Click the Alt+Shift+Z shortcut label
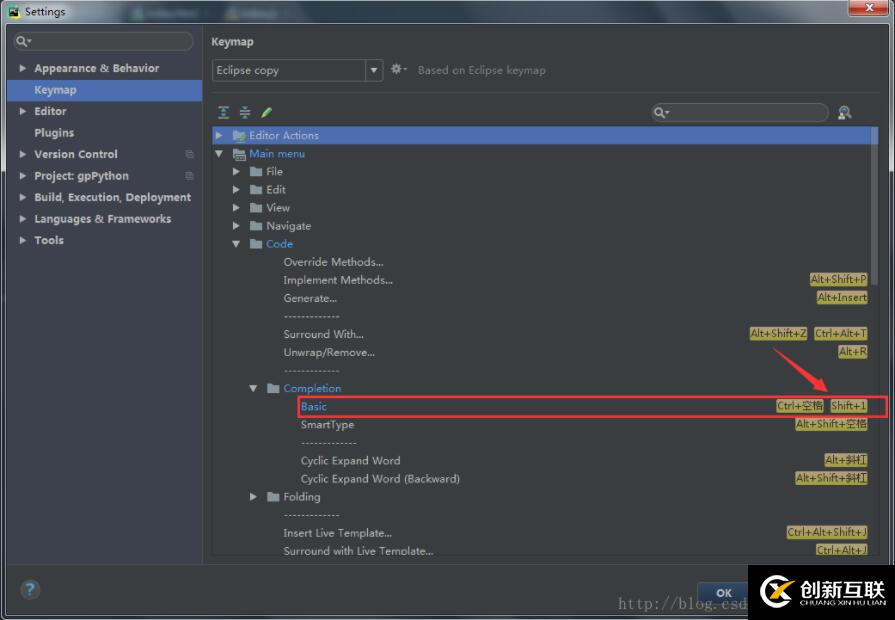895x620 pixels. pyautogui.click(x=778, y=333)
